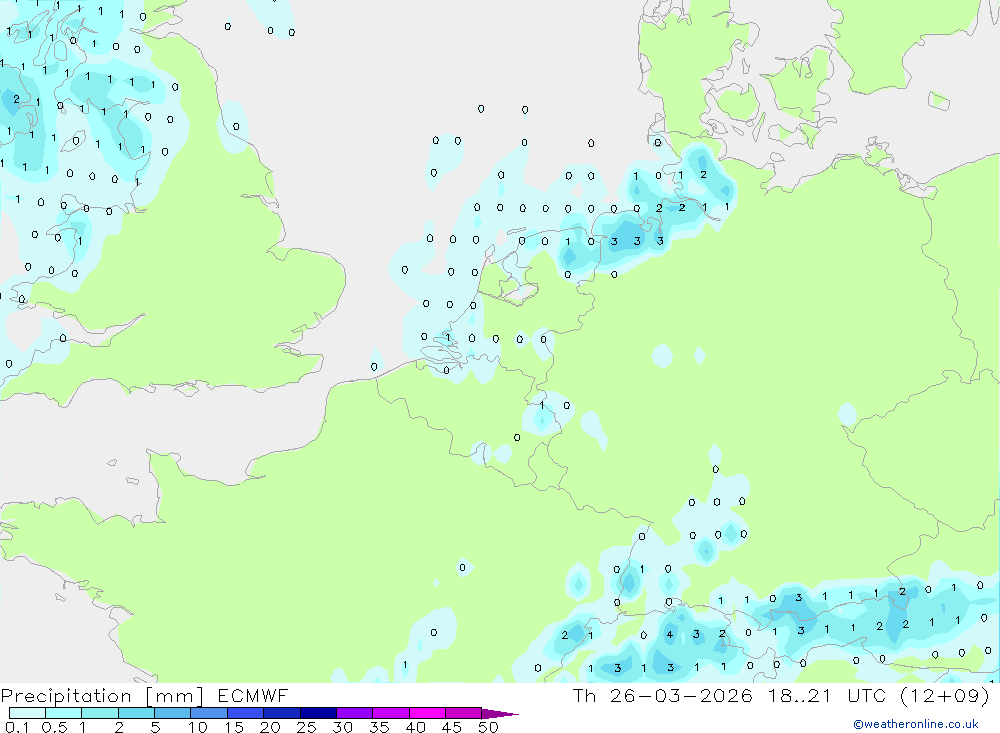Click the '45' legend scale label
1000x733 pixels.
click(452, 727)
